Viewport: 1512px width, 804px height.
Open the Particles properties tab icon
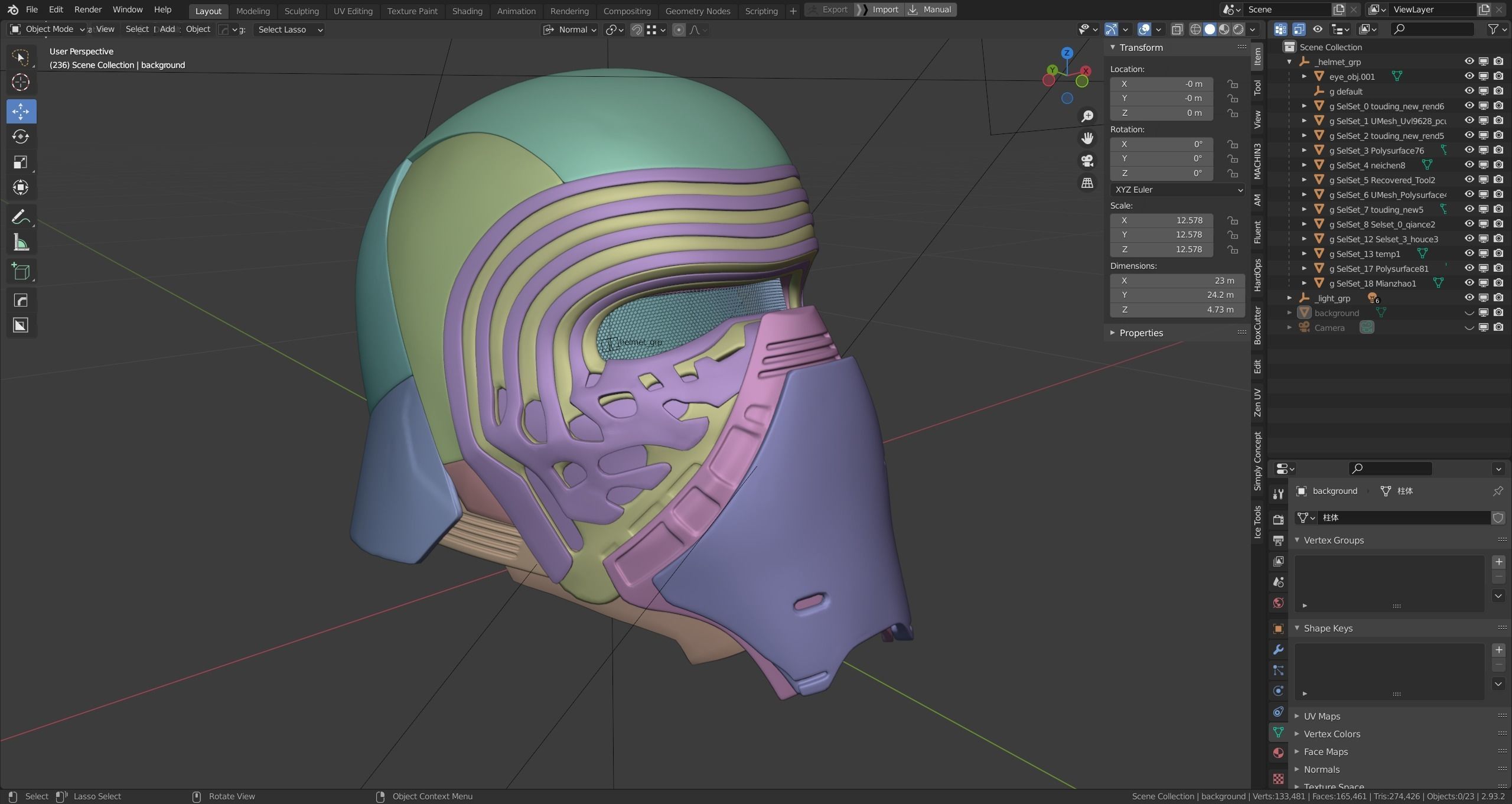click(1278, 670)
